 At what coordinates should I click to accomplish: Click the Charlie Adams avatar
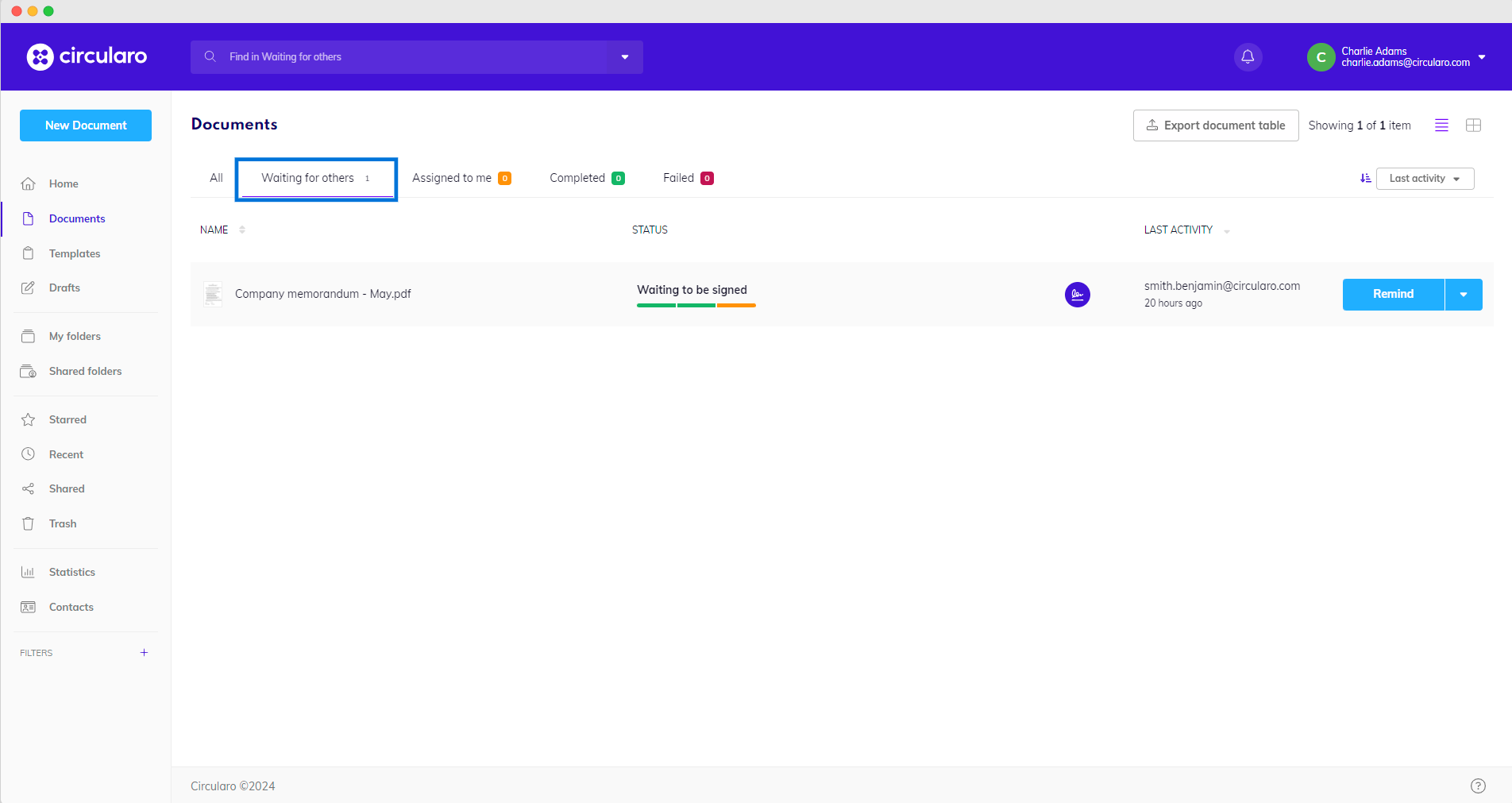[x=1321, y=57]
